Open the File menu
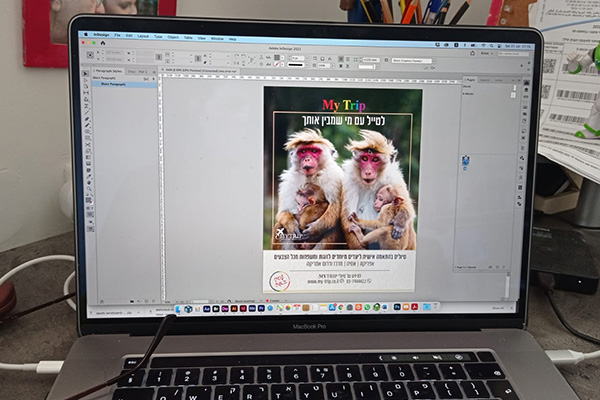 [117, 35]
